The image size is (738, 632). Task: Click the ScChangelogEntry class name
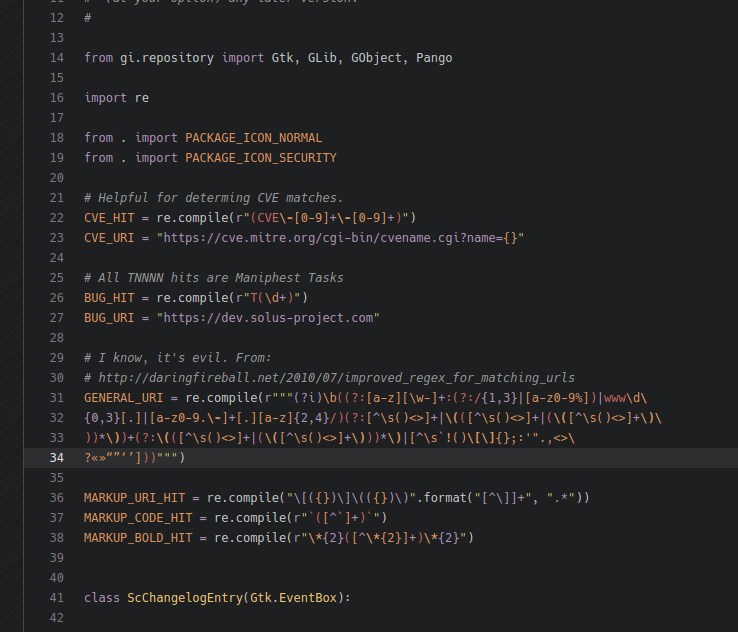pos(185,598)
